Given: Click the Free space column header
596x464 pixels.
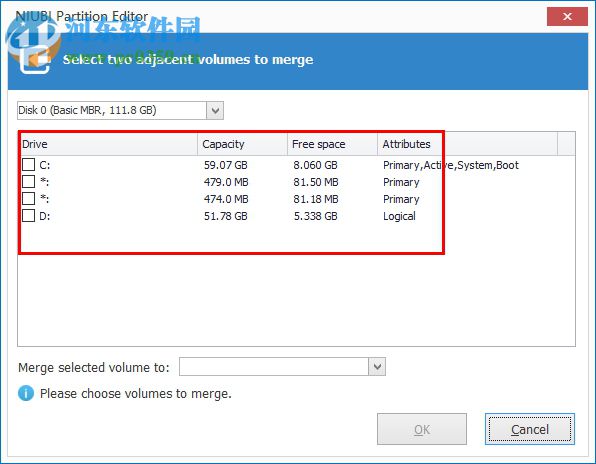Looking at the screenshot, I should tap(332, 144).
